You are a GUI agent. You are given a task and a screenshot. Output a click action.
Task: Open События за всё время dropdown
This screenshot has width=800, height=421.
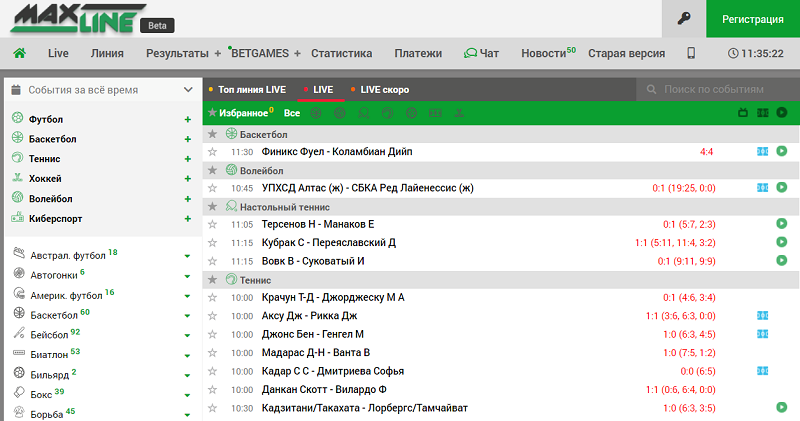point(102,90)
